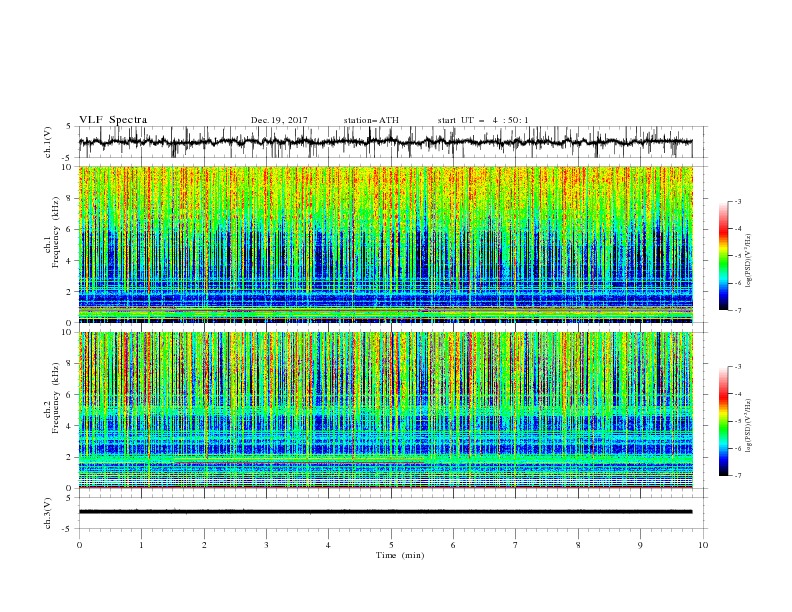792x612 pixels.
Task: Click the 'Time (min)' axis label
Action: tap(400, 555)
